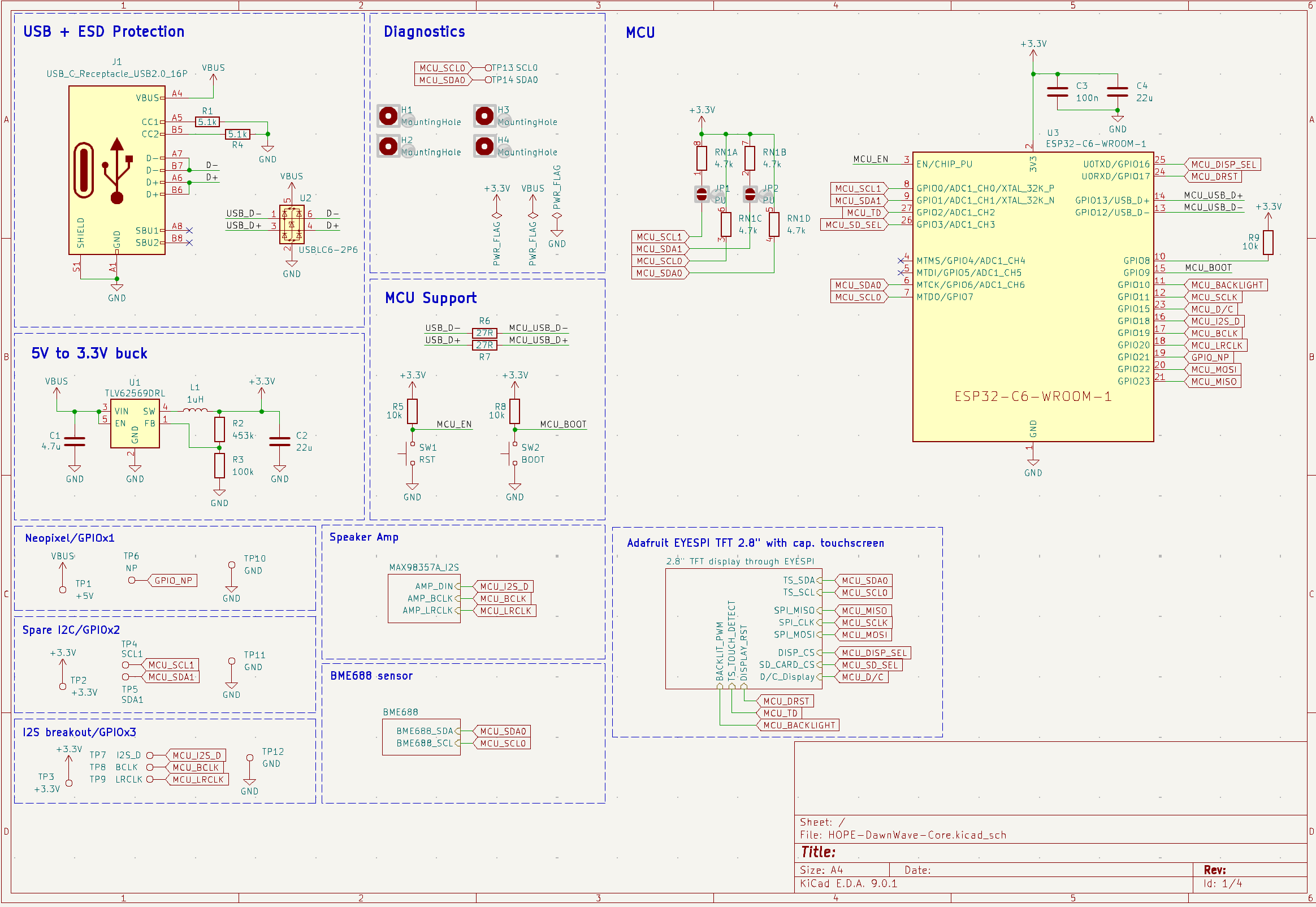1316x907 pixels.
Task: Select resistor network RN1A 4.7k
Action: [x=702, y=158]
